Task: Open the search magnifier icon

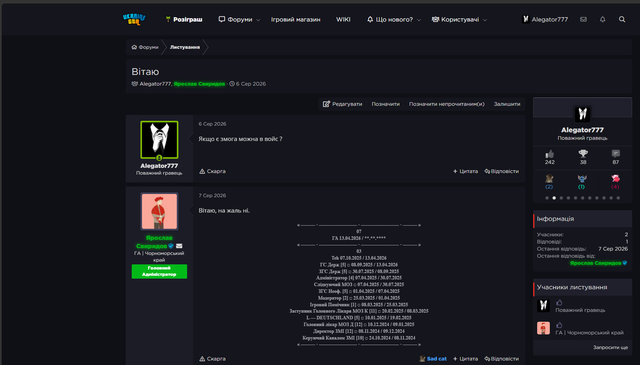Action: click(622, 19)
